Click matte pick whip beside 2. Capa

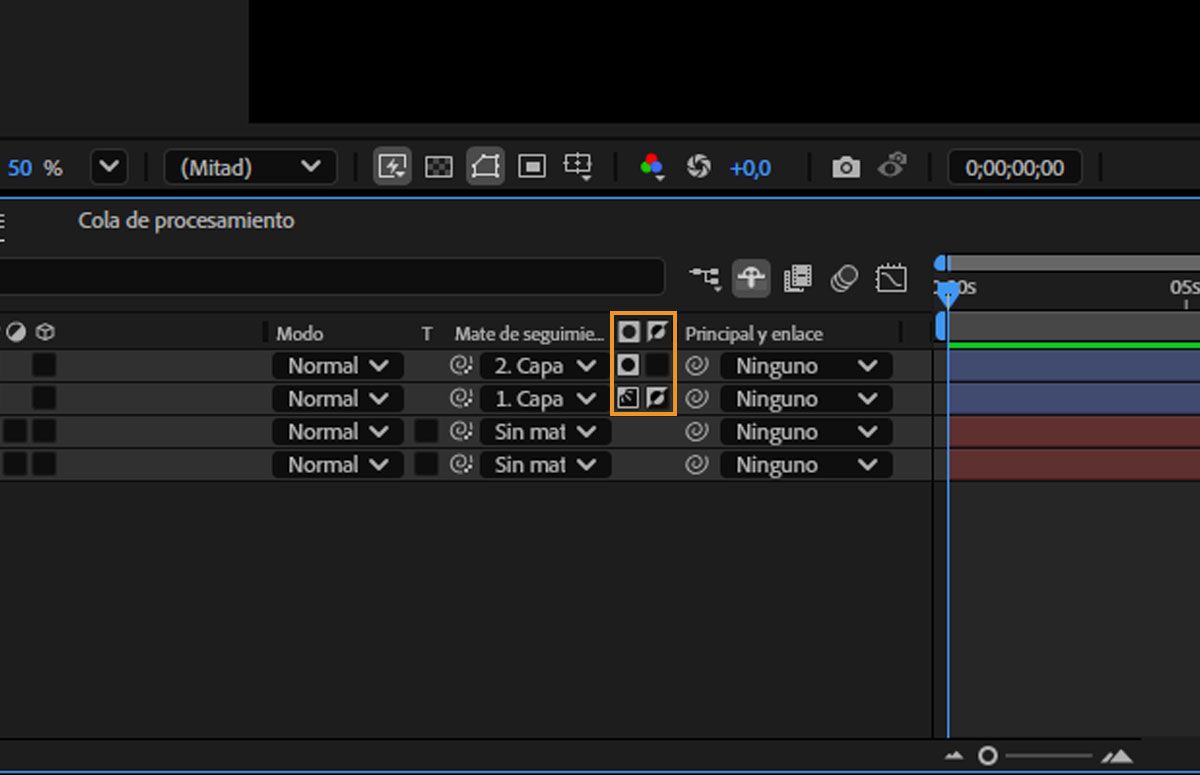461,366
